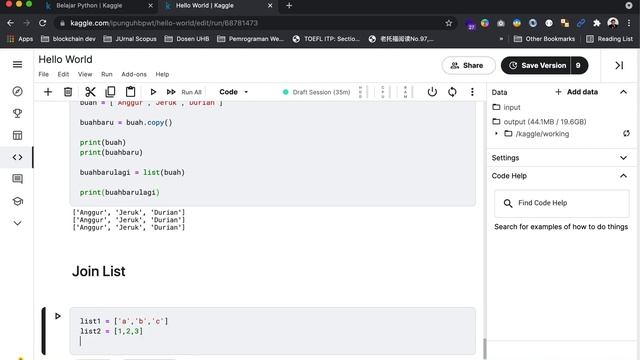640x360 pixels.
Task: Open the Courses graduation cap icon
Action: [17, 201]
